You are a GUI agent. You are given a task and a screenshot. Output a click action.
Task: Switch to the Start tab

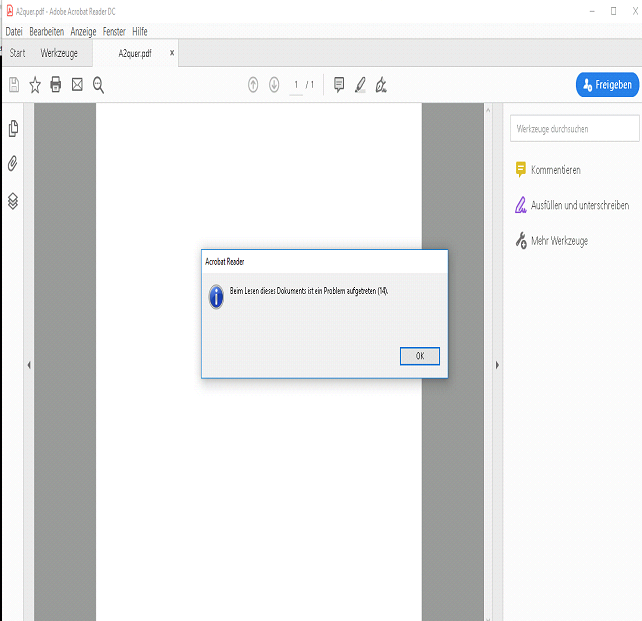coord(17,53)
